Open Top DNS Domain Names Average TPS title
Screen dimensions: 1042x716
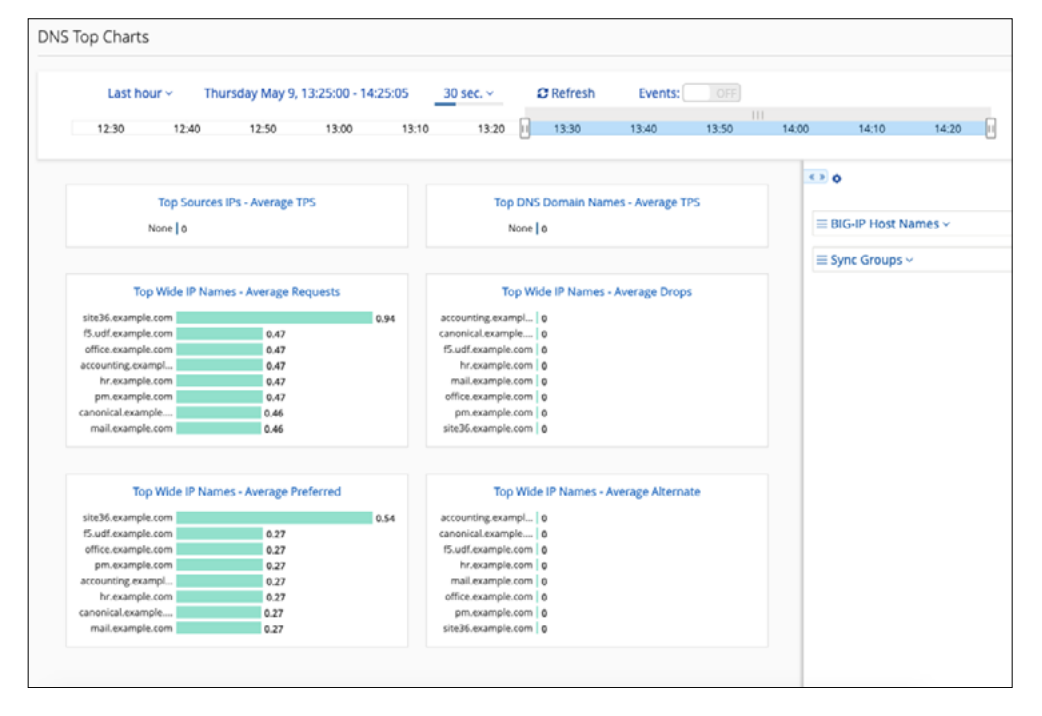point(597,202)
